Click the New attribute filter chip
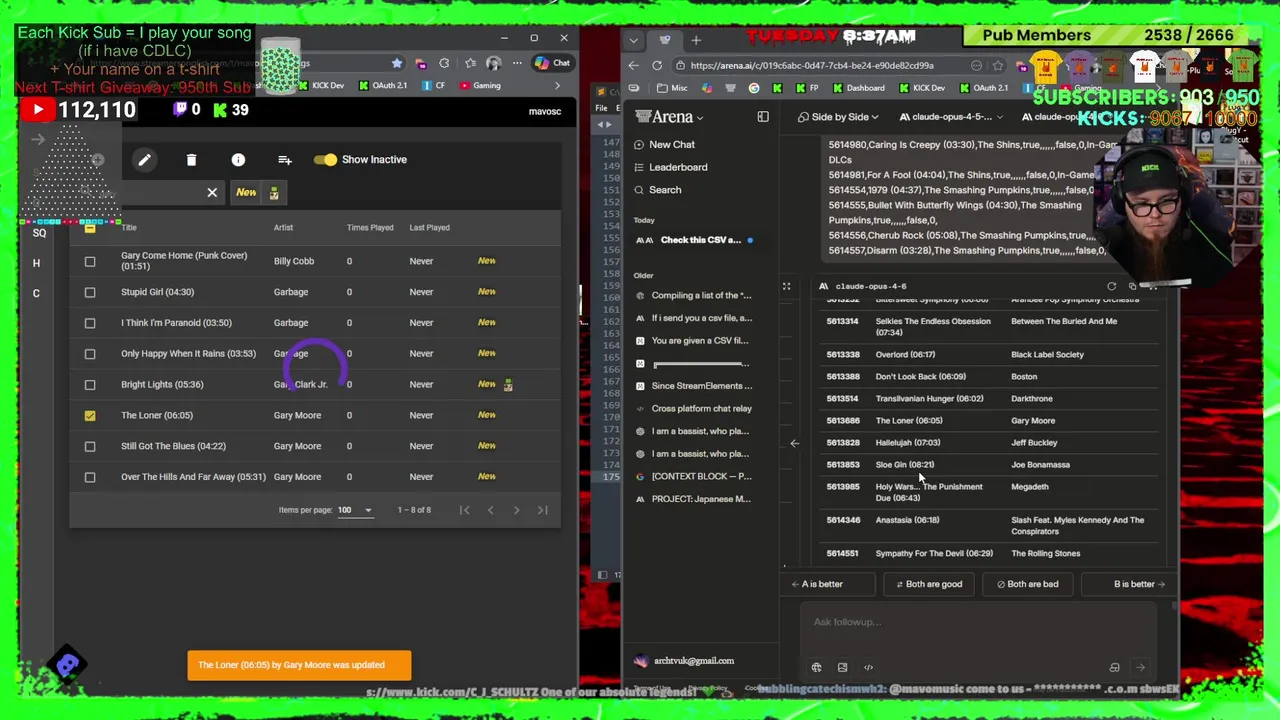This screenshot has width=1280, height=720. [x=246, y=192]
